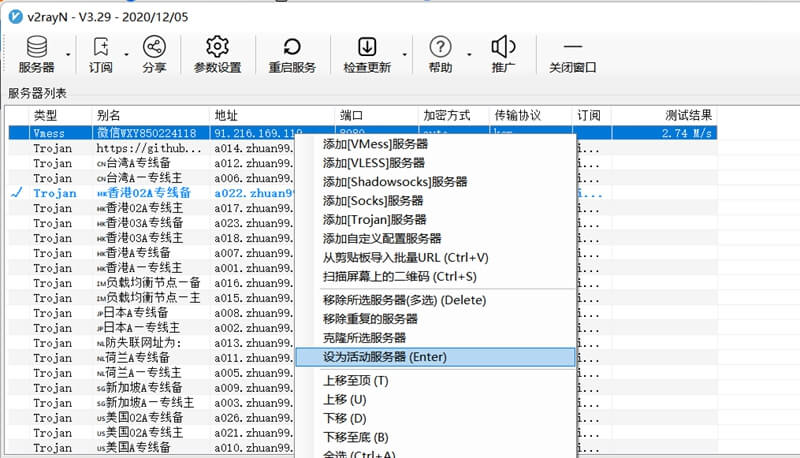Image resolution: width=800 pixels, height=458 pixels.
Task: Choose 下移至底 (B) menu entry
Action: tap(436, 437)
